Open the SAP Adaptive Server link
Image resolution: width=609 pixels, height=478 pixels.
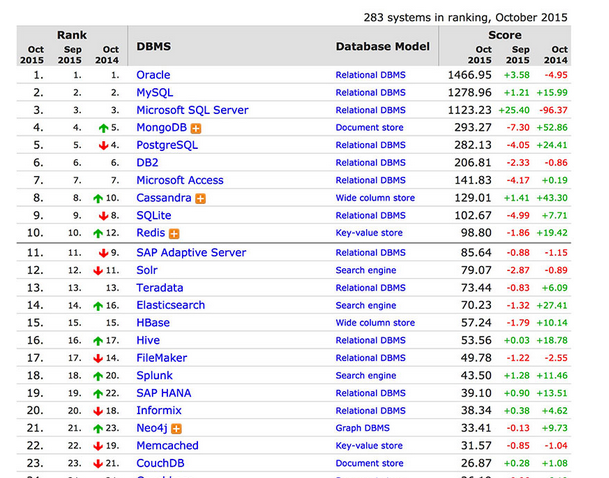click(x=191, y=253)
